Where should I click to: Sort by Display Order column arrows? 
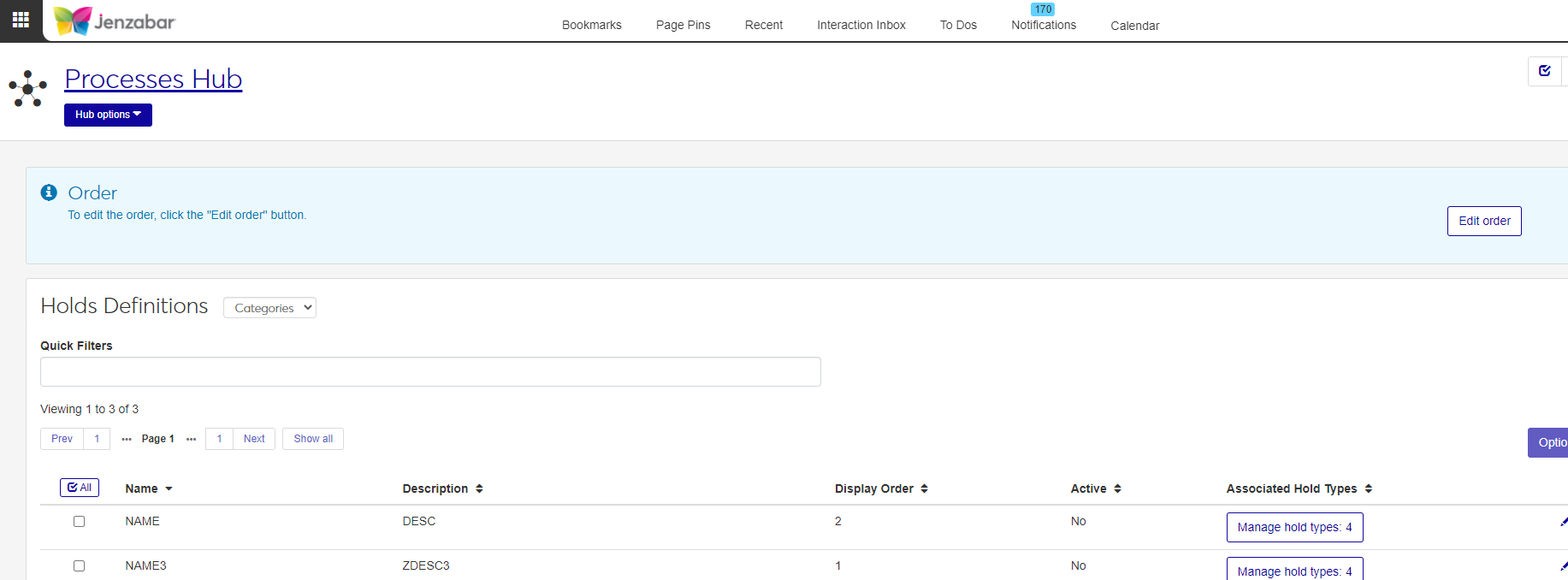click(x=924, y=488)
